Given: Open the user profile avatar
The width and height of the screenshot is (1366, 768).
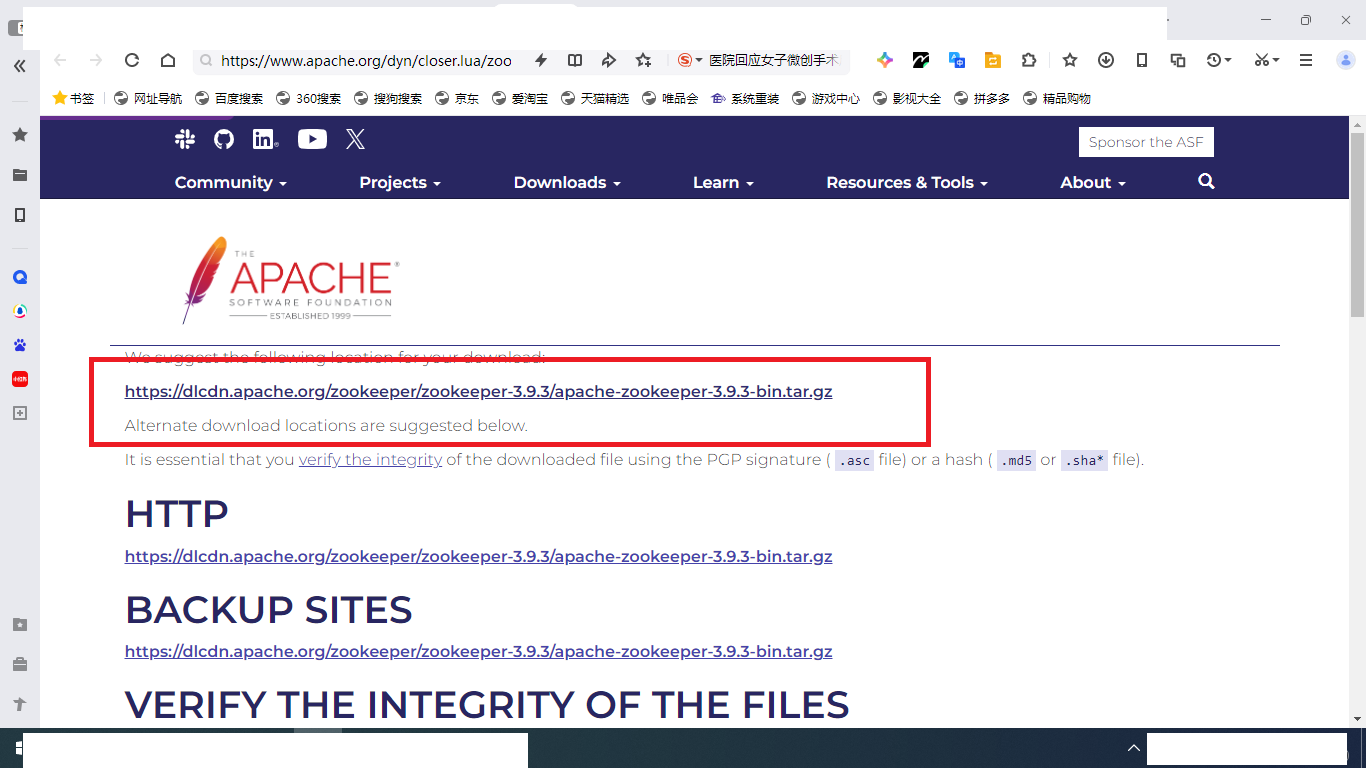Looking at the screenshot, I should [1346, 60].
